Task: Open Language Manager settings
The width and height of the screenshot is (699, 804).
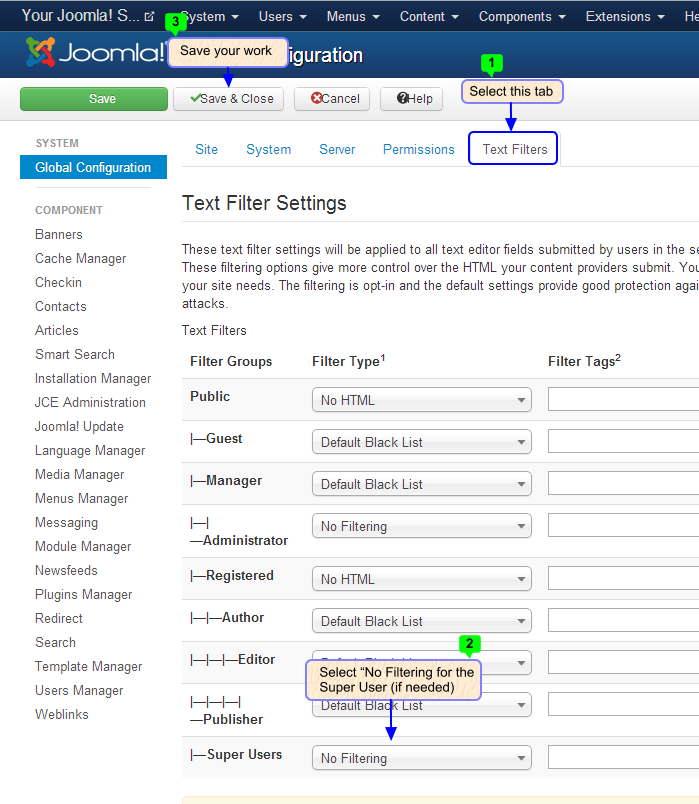Action: point(90,451)
